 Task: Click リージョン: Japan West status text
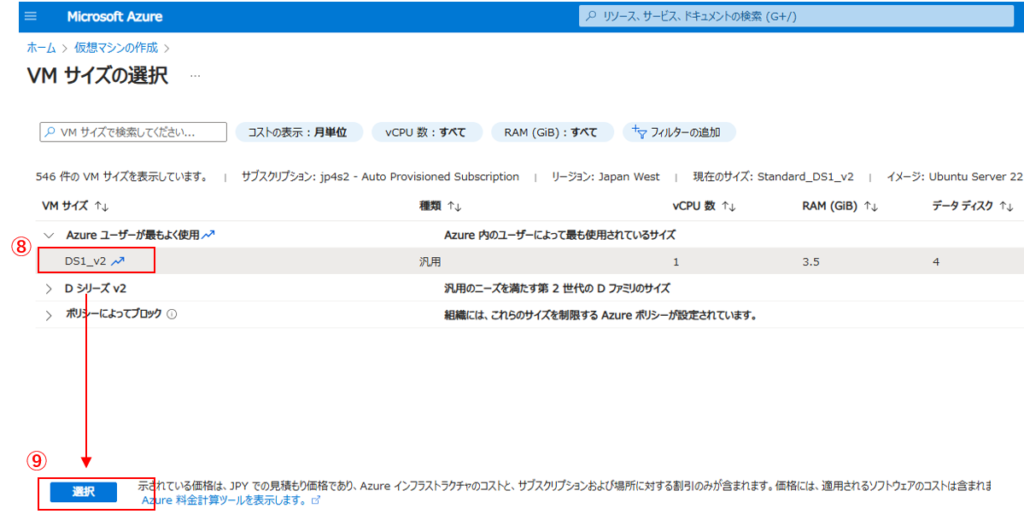(x=605, y=176)
